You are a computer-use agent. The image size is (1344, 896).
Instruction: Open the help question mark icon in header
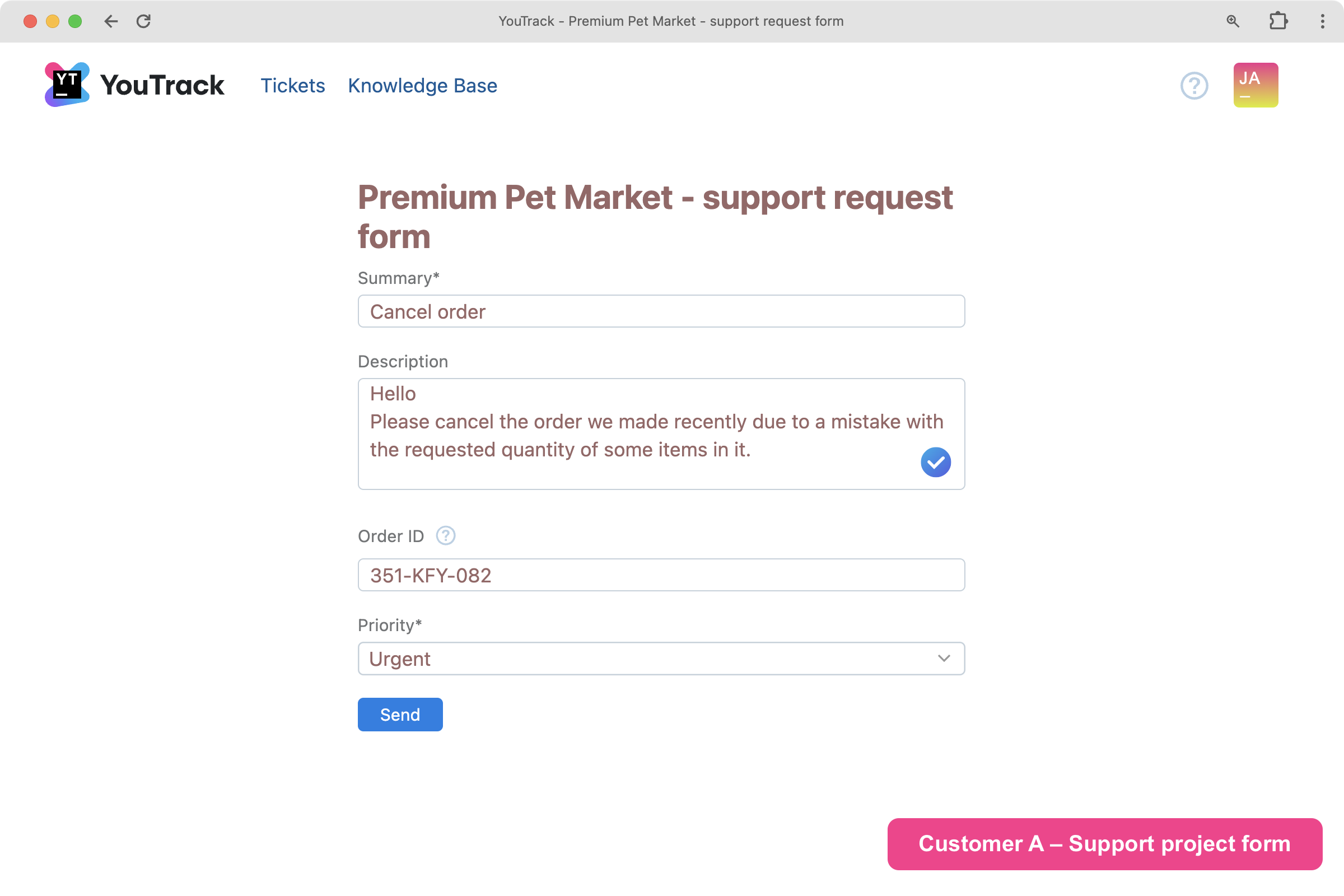coord(1194,86)
